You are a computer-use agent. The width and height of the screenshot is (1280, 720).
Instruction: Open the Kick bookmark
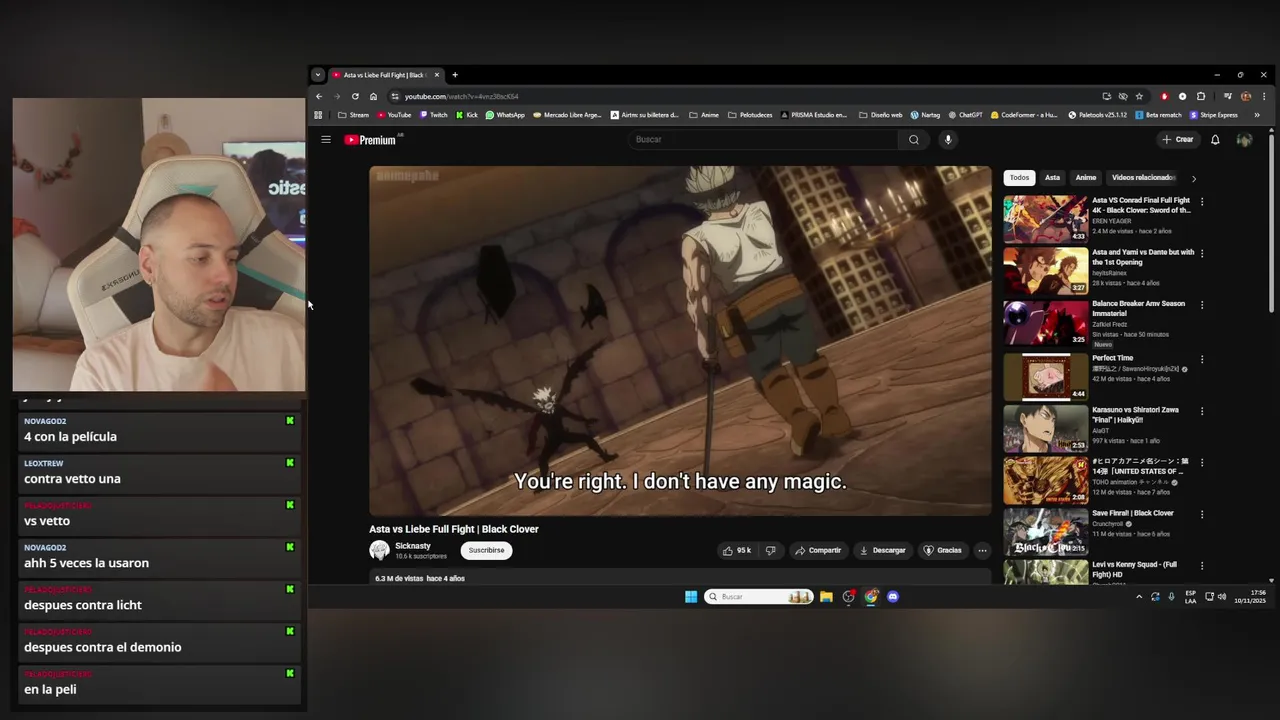pos(467,115)
